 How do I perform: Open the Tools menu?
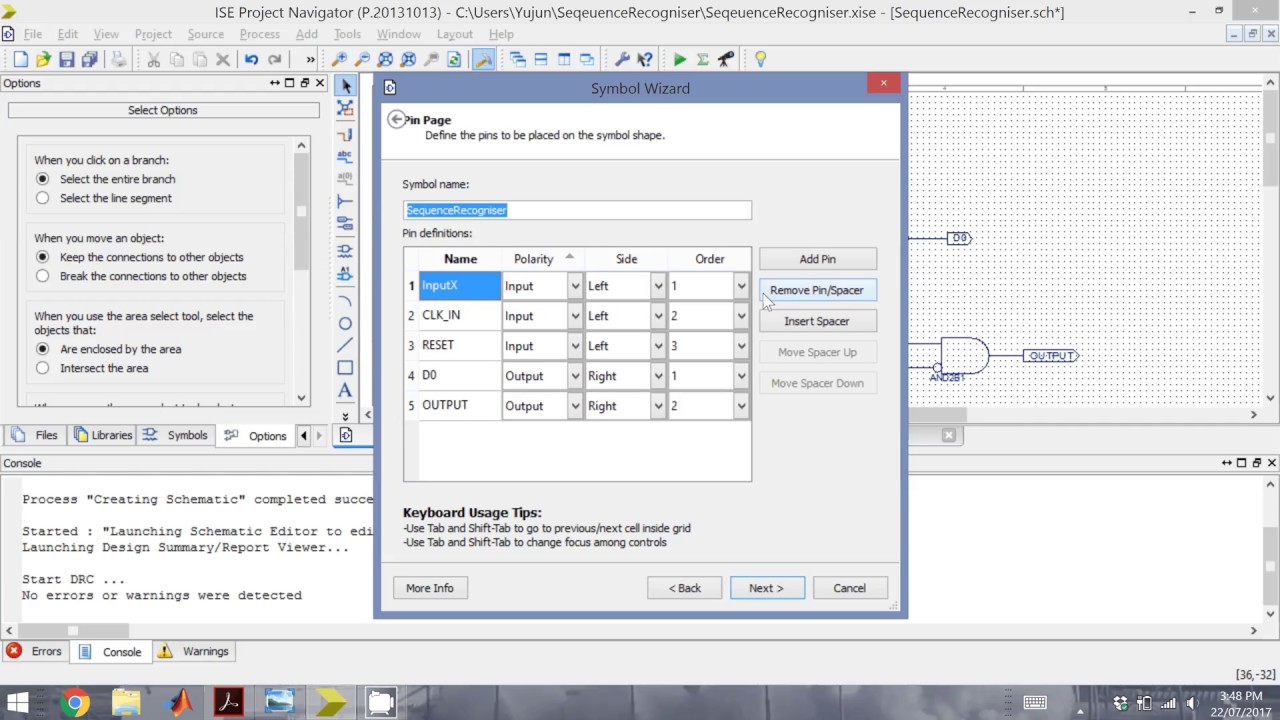coord(347,34)
